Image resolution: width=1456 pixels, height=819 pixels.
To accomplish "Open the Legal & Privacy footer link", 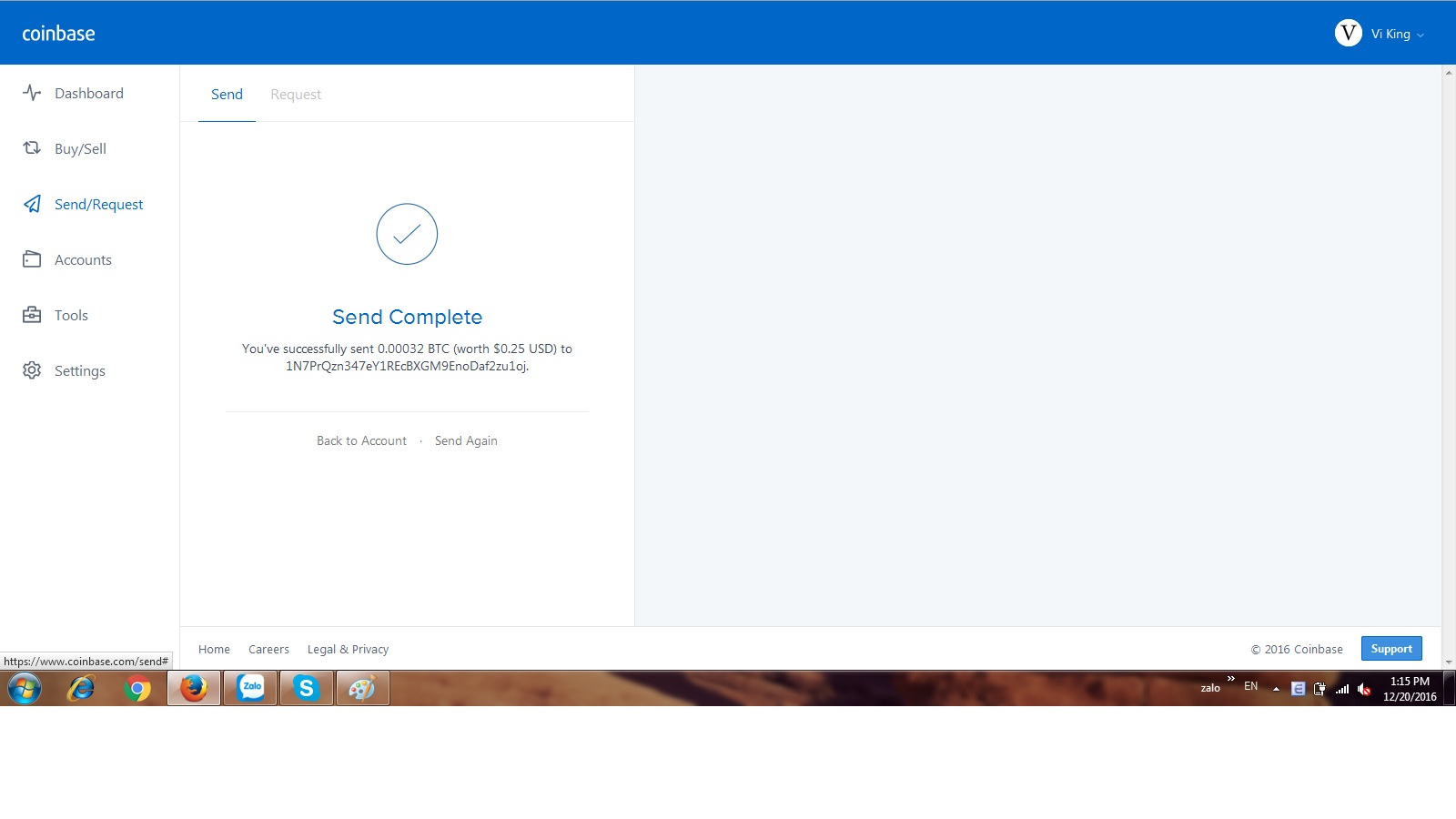I will 348,649.
